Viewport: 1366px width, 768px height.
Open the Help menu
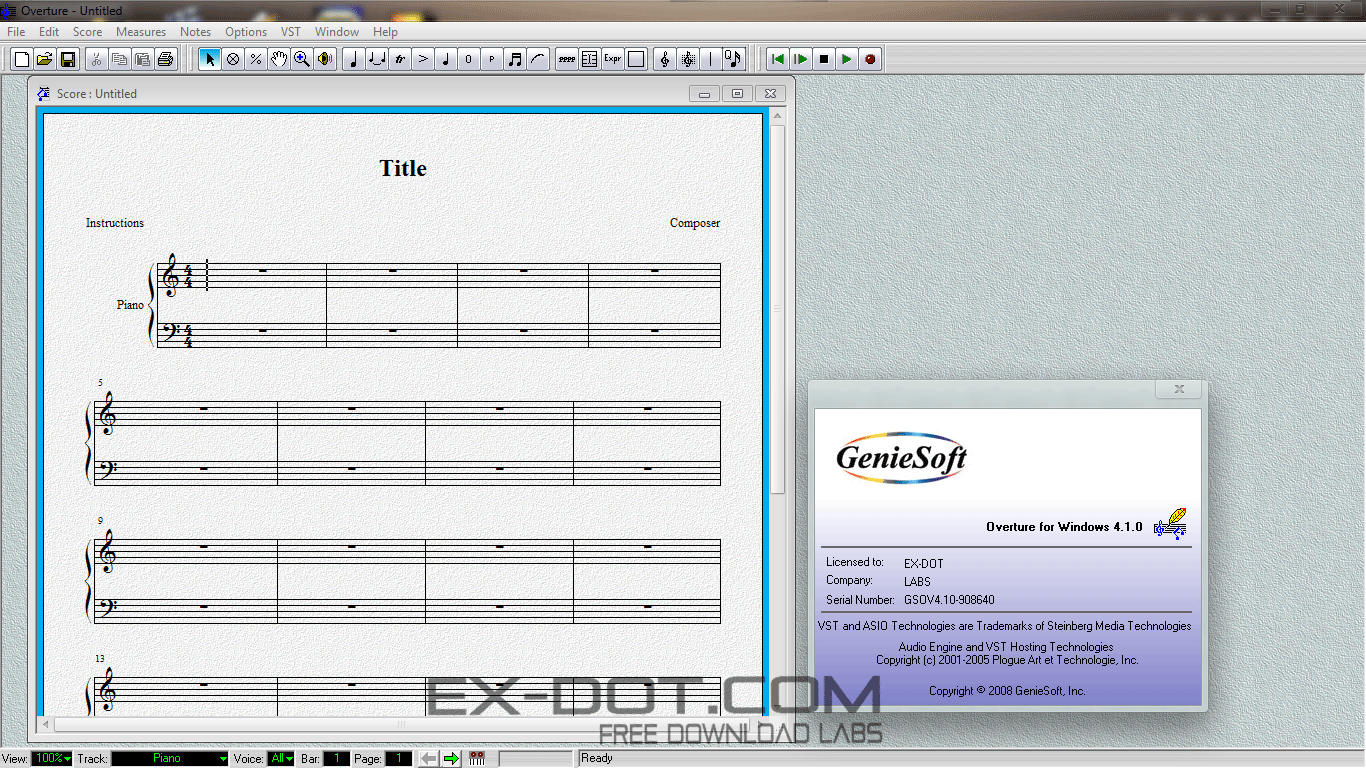385,32
